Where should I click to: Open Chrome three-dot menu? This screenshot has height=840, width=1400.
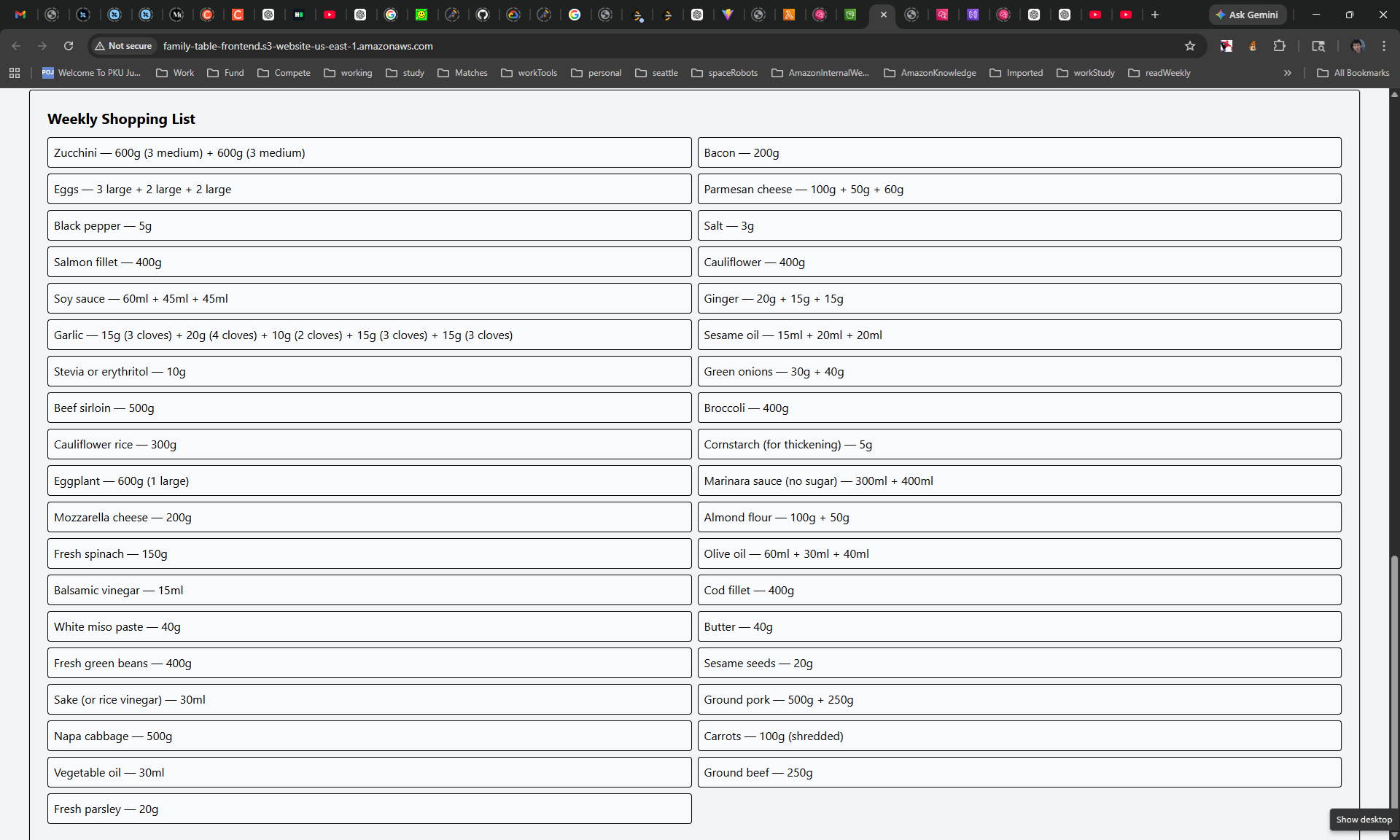point(1384,46)
